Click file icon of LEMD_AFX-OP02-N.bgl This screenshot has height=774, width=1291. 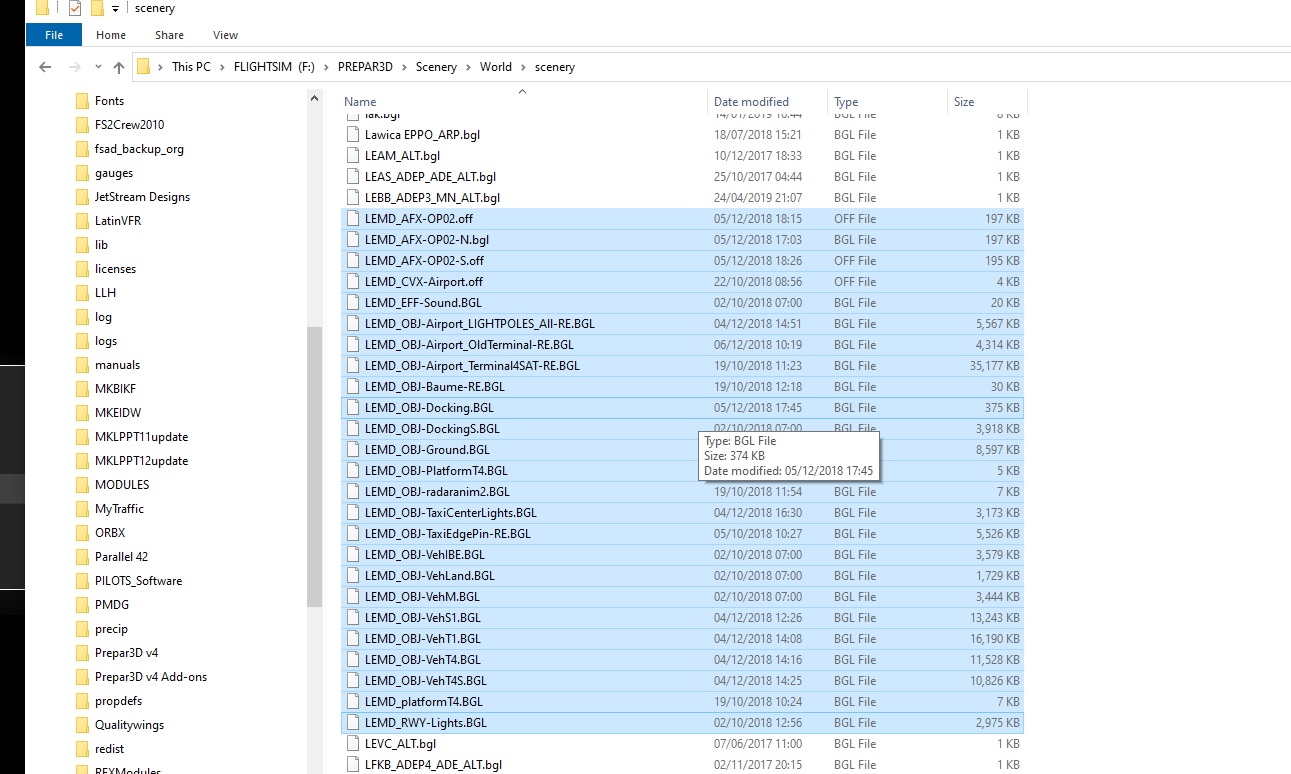tap(352, 239)
